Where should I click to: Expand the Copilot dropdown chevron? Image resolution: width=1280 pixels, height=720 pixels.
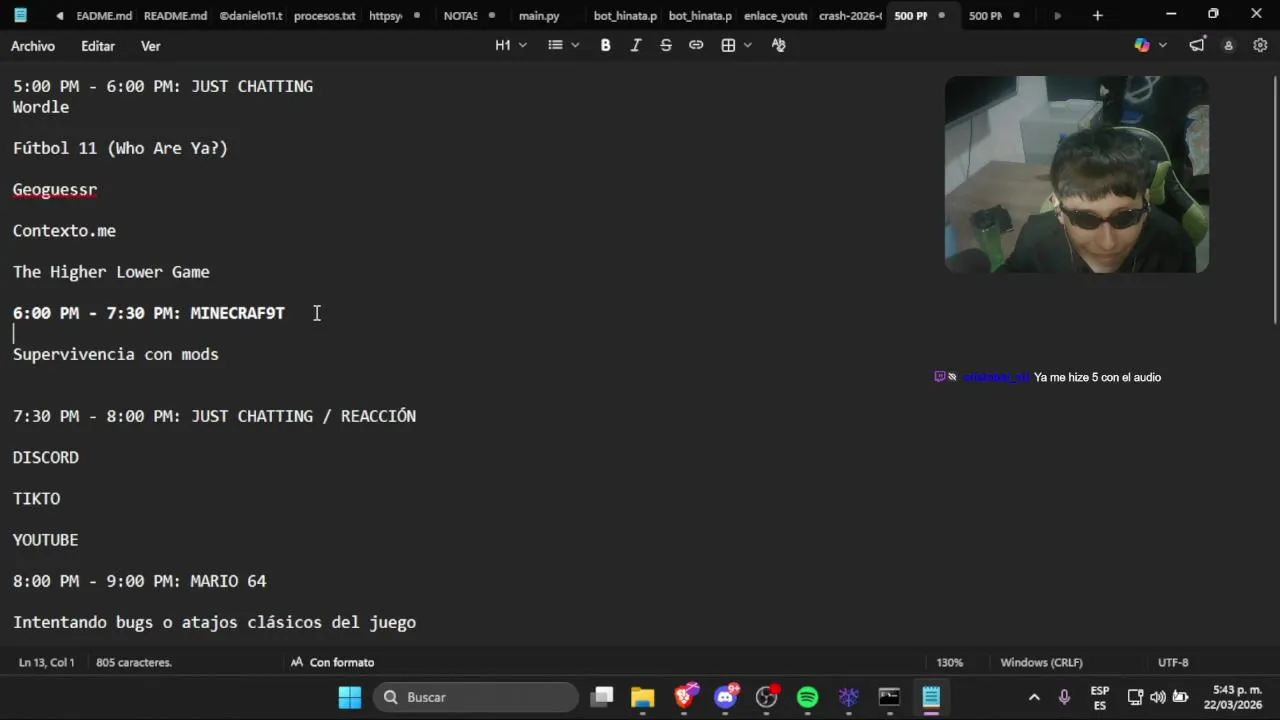[x=1162, y=45]
